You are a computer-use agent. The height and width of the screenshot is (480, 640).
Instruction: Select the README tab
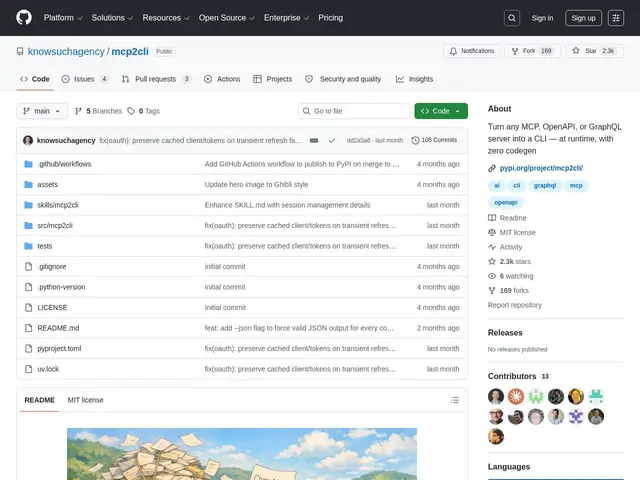coord(40,400)
